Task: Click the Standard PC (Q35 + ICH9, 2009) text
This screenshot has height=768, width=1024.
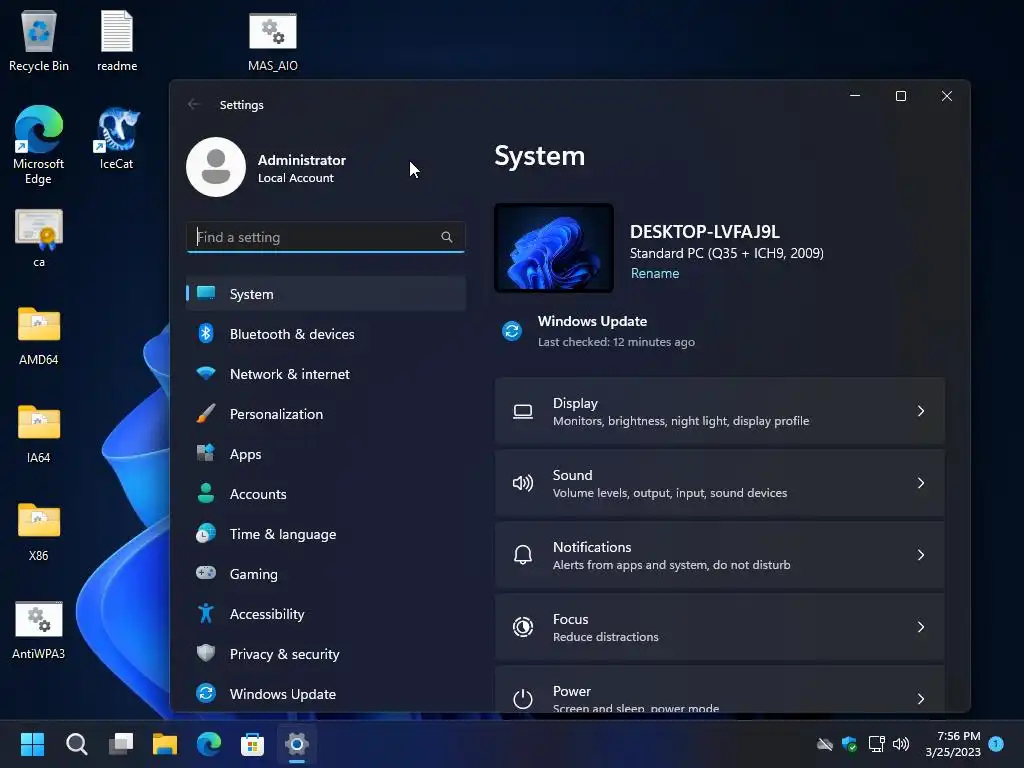Action: [x=727, y=253]
